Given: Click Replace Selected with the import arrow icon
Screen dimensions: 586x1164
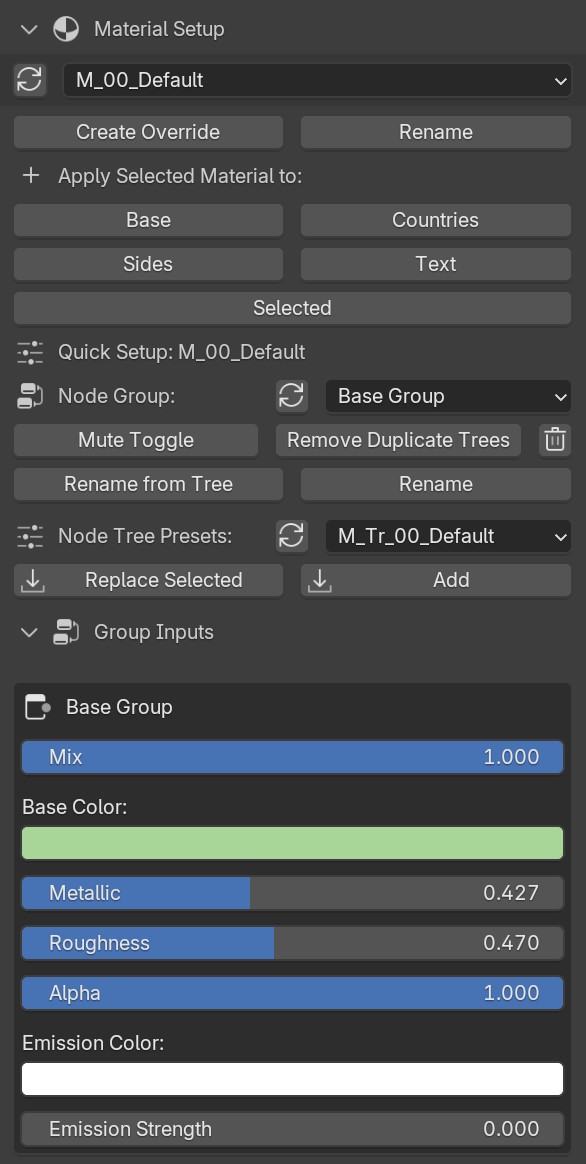Looking at the screenshot, I should pos(148,581).
